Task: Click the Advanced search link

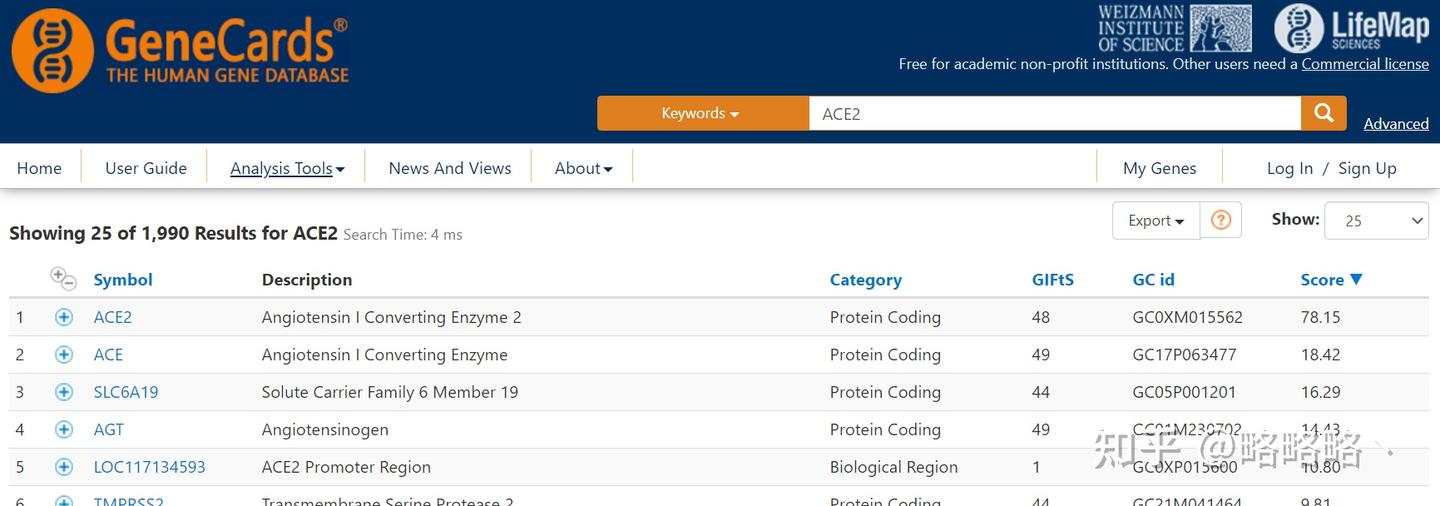Action: click(x=1396, y=124)
